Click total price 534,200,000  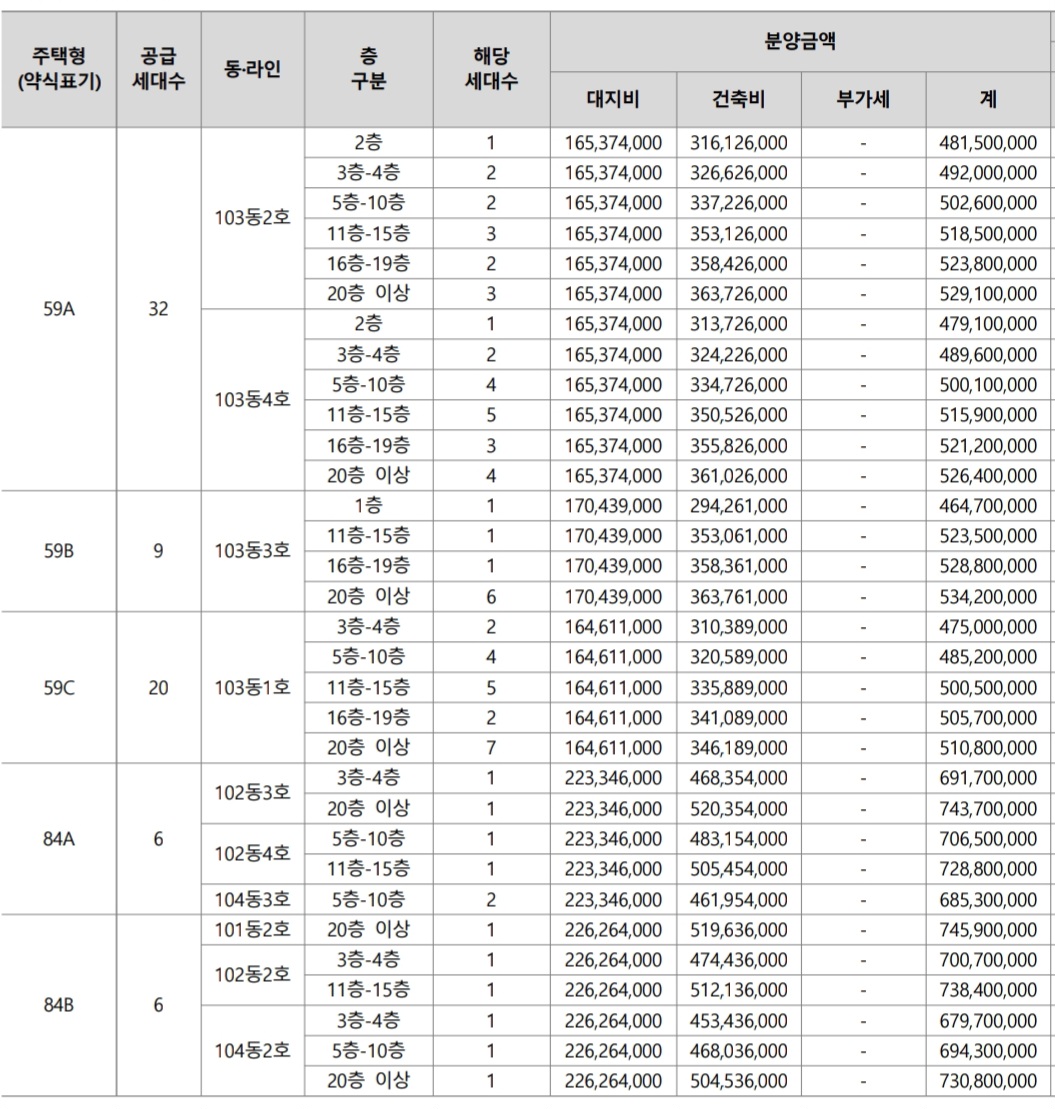click(x=989, y=596)
